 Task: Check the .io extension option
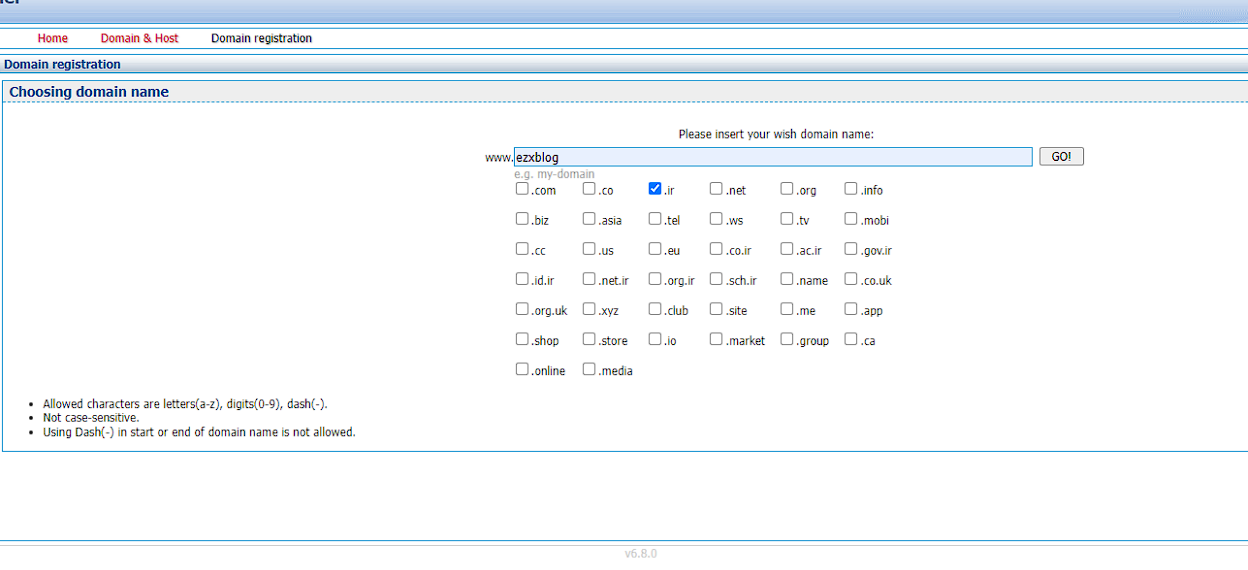pyautogui.click(x=655, y=339)
